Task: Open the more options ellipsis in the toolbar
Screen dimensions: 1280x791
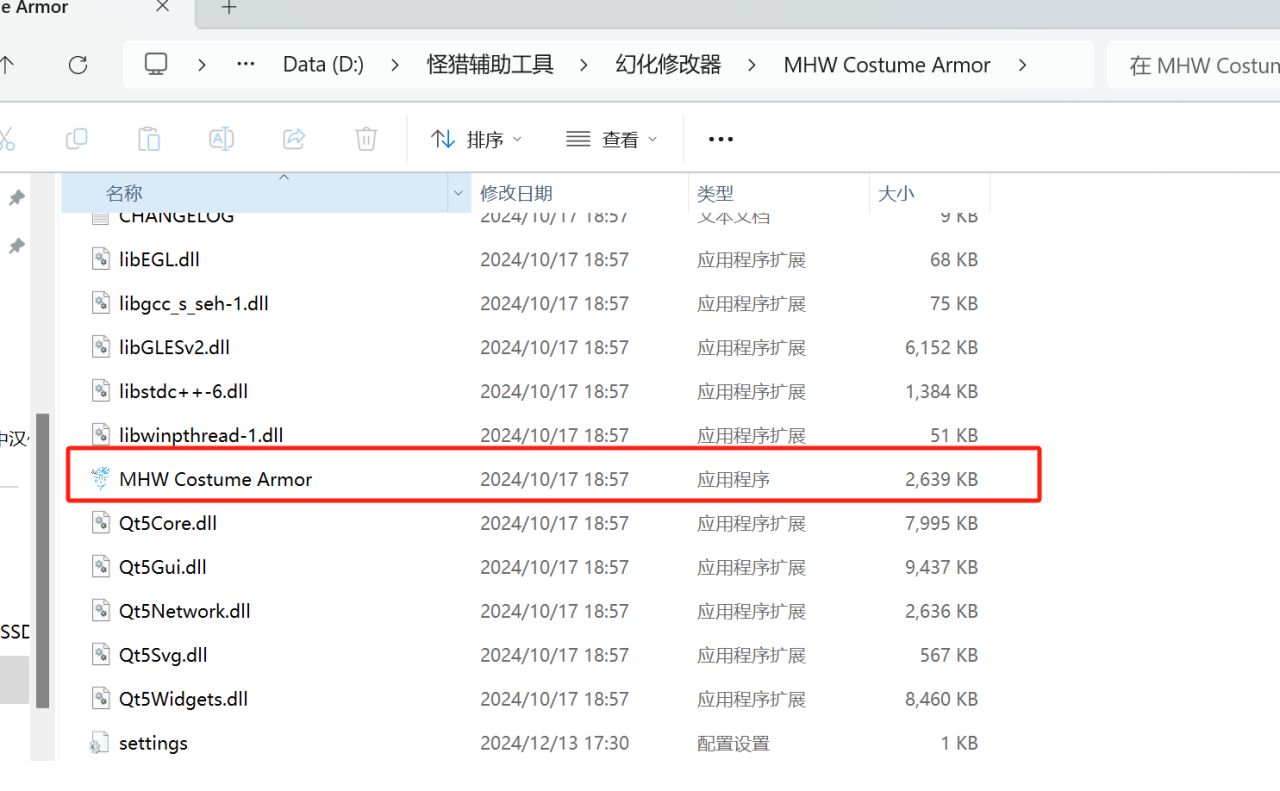Action: click(x=721, y=139)
